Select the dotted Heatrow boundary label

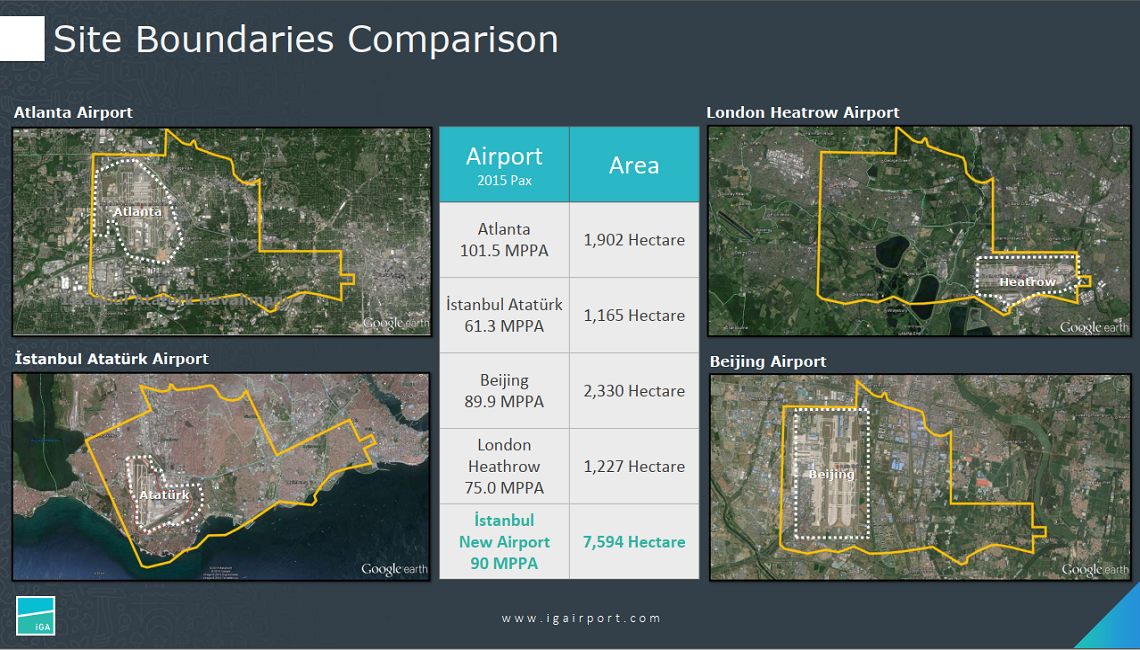[1027, 282]
